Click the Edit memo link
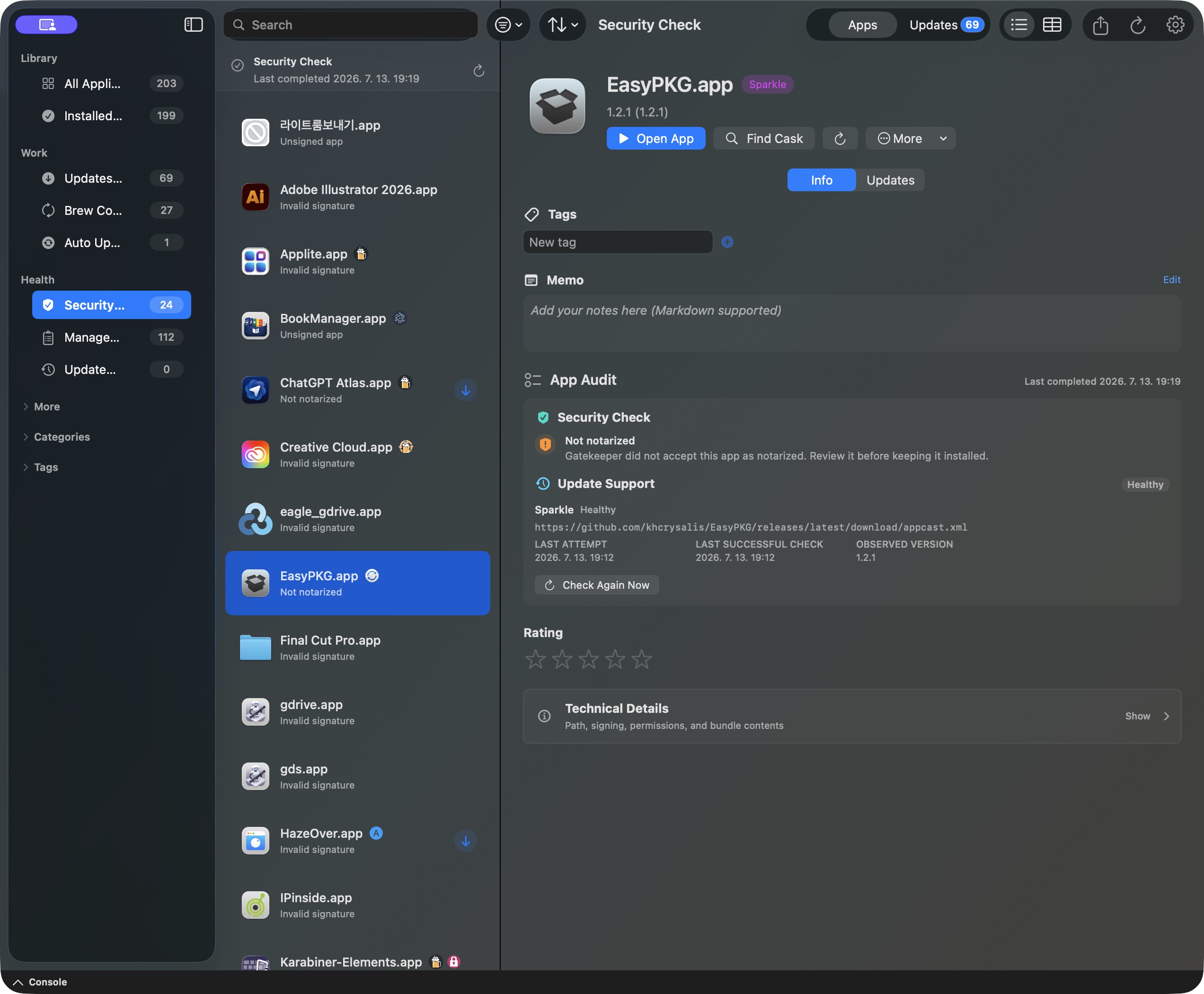 pyautogui.click(x=1171, y=279)
